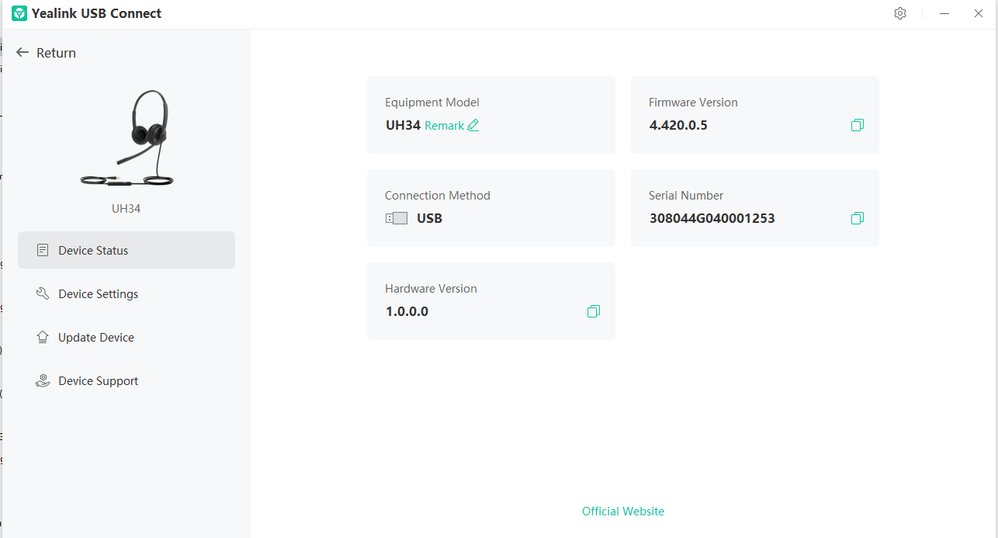Viewport: 998px width, 538px height.
Task: Click the firmware version 4.420.0.5 text
Action: tap(678, 126)
